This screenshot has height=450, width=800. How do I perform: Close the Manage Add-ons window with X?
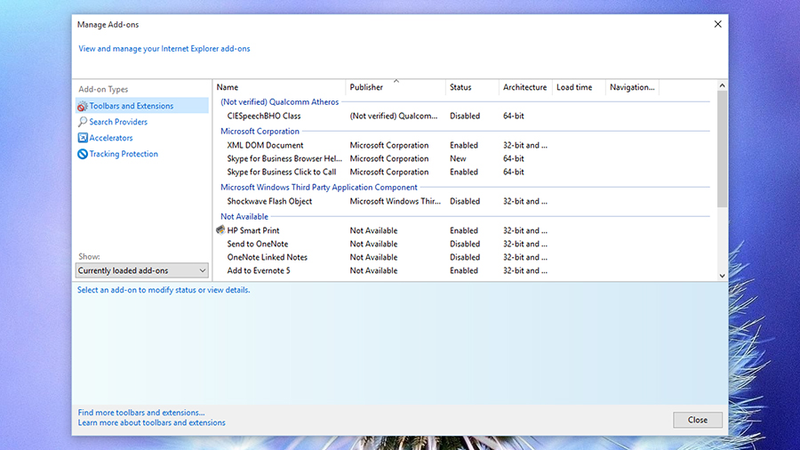click(717, 24)
